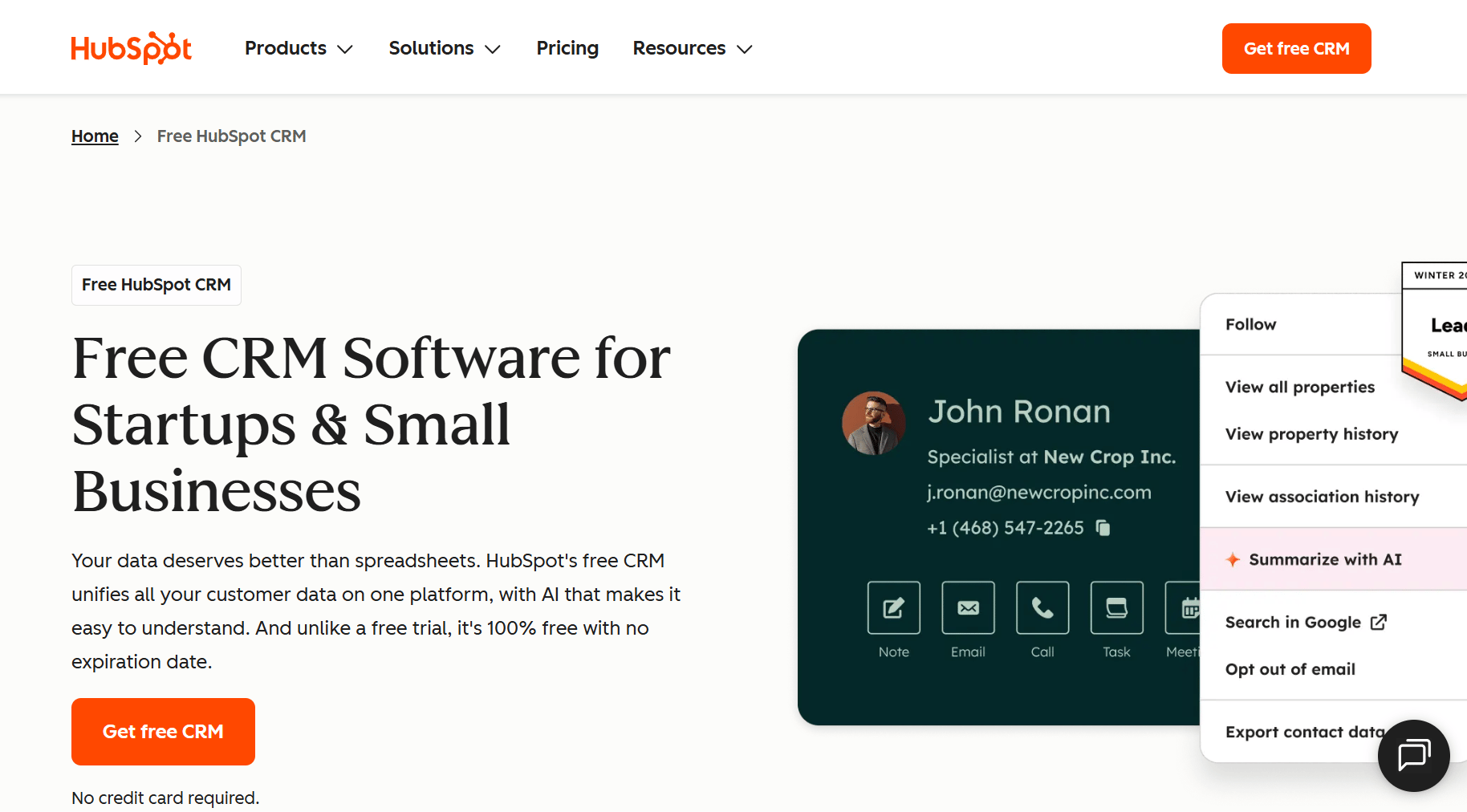Select Follow in the contact menu
Screen dimensions: 1467x812
[x=1250, y=324]
